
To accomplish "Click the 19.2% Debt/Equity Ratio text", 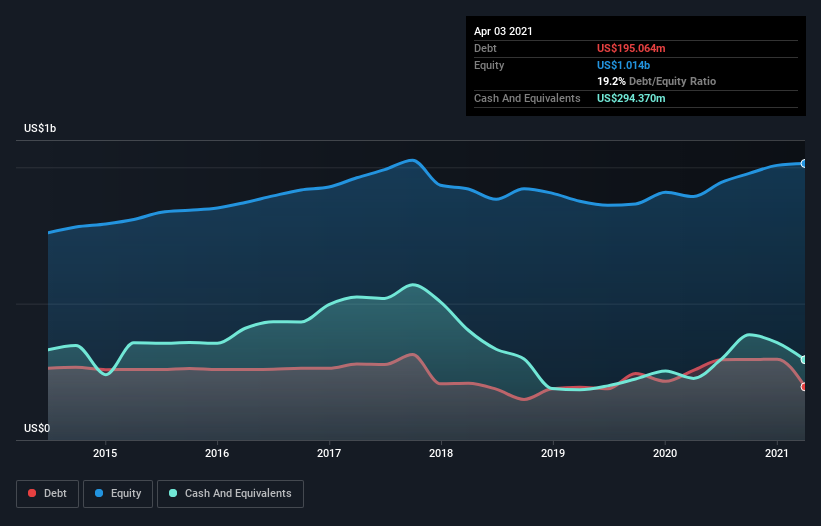I will (x=657, y=81).
